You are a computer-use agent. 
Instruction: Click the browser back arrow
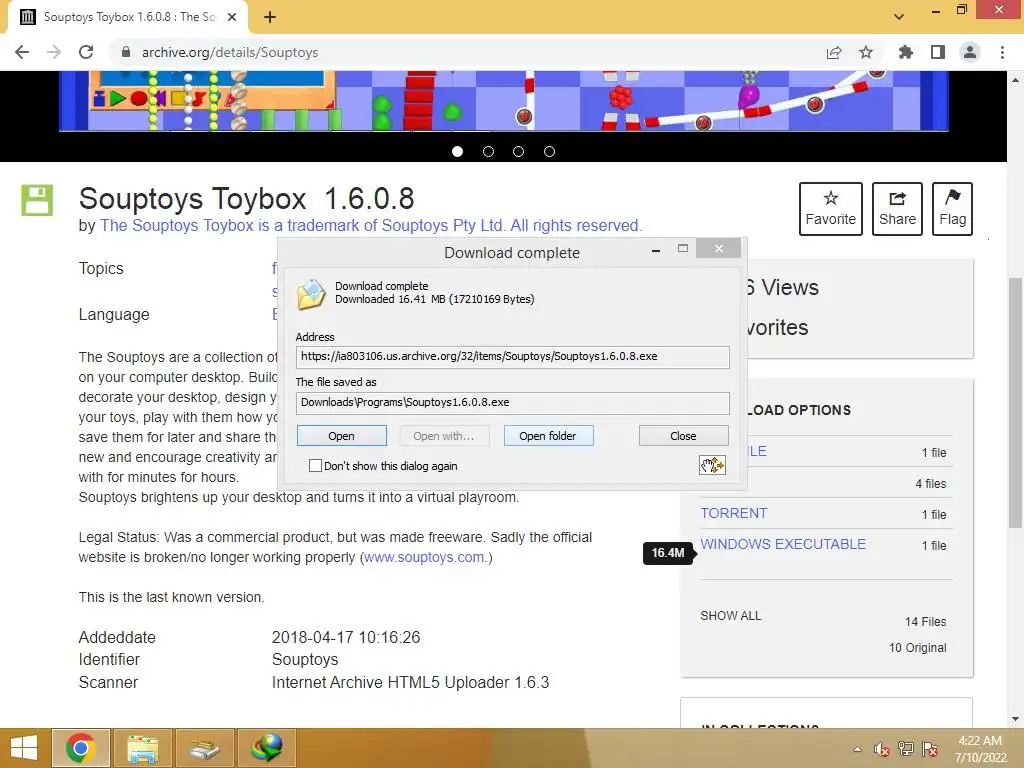[x=22, y=52]
